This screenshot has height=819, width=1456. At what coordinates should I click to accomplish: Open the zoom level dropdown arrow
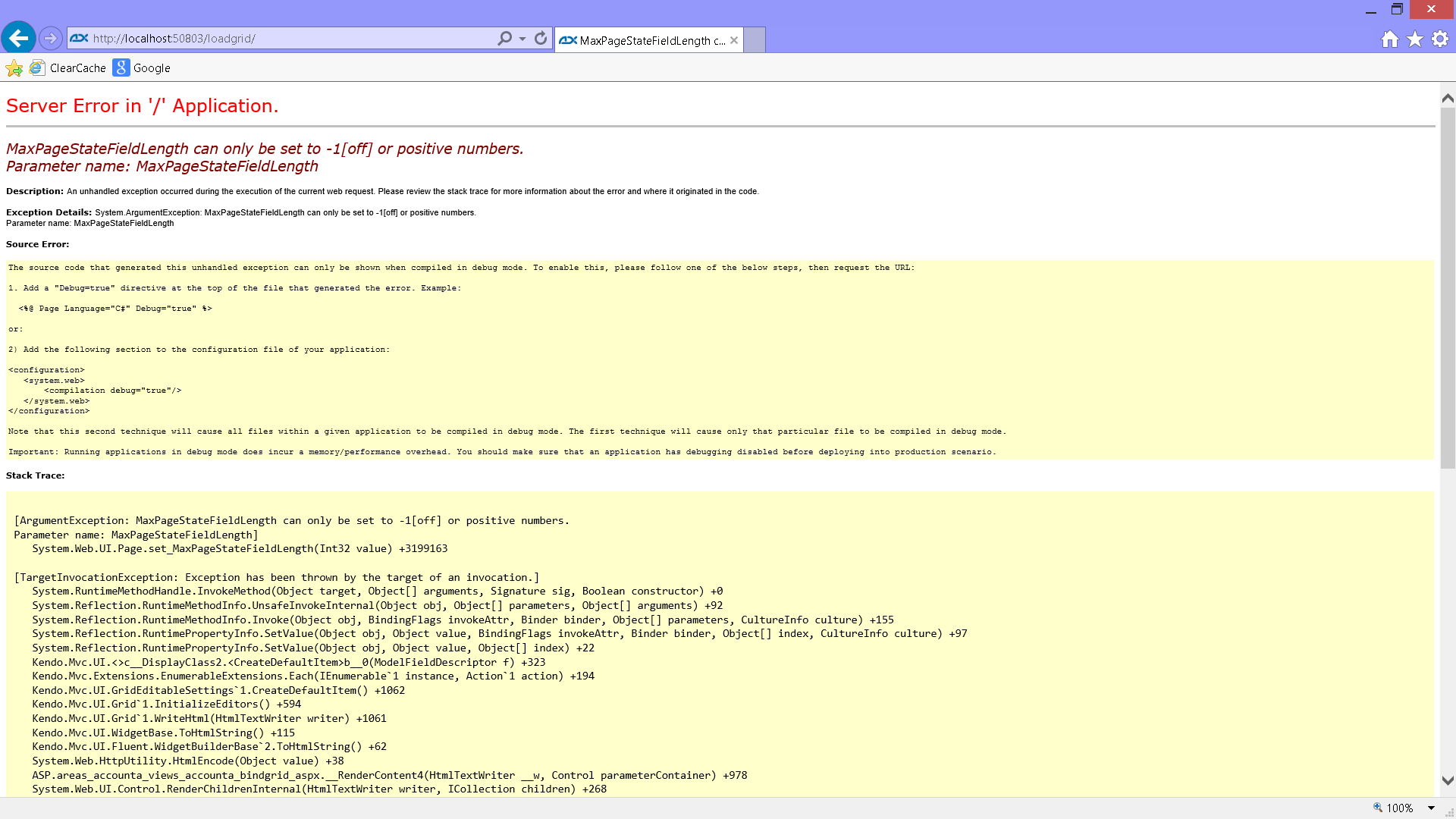pos(1431,808)
